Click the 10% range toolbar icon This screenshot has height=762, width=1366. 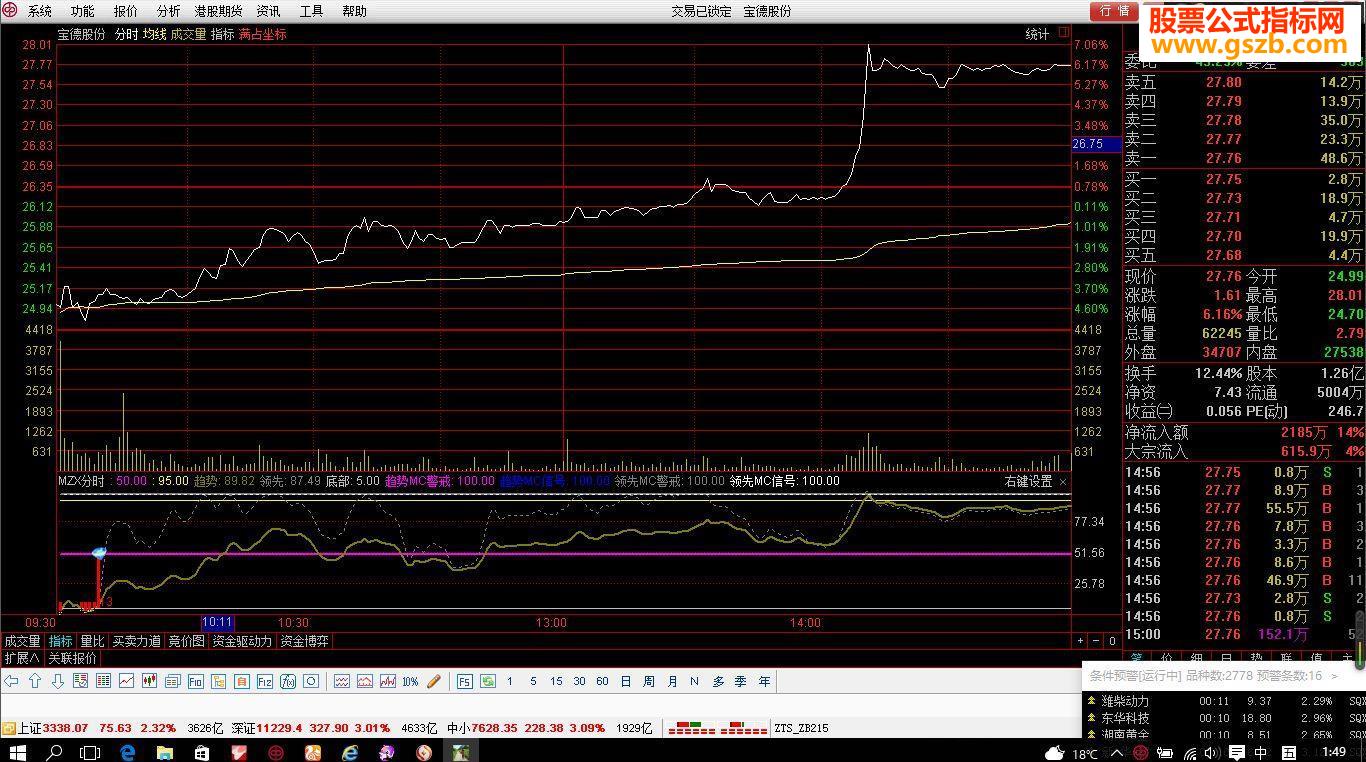pyautogui.click(x=410, y=681)
